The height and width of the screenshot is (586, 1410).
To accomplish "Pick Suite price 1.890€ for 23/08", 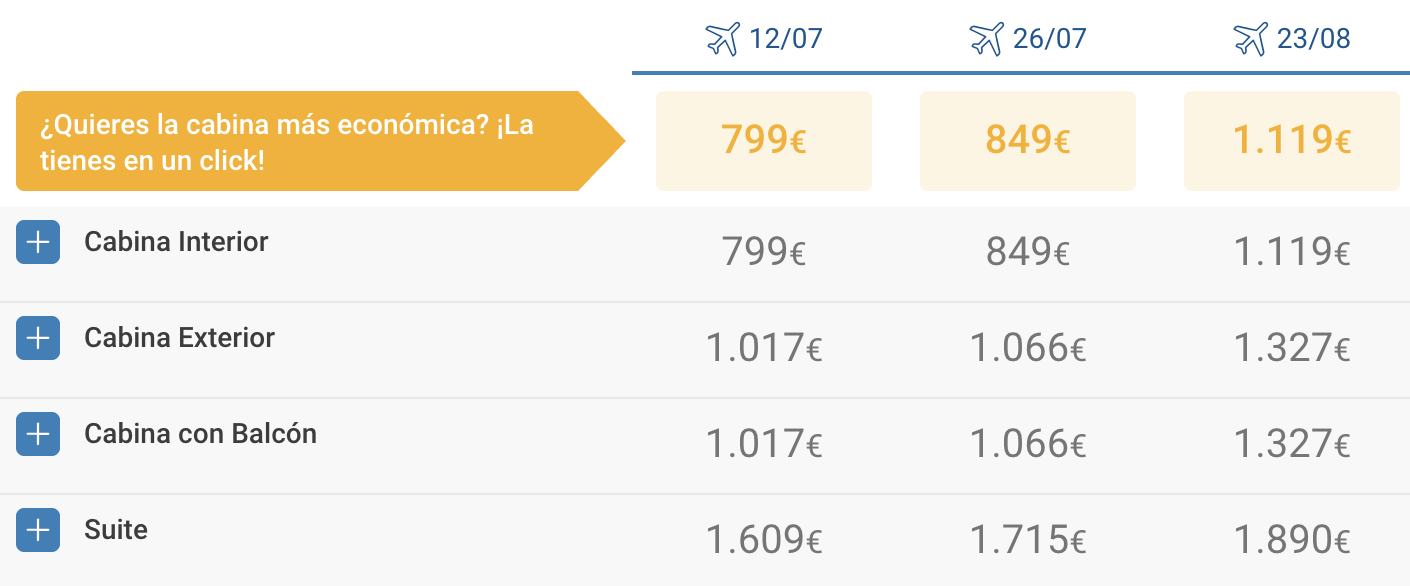I will [1292, 540].
